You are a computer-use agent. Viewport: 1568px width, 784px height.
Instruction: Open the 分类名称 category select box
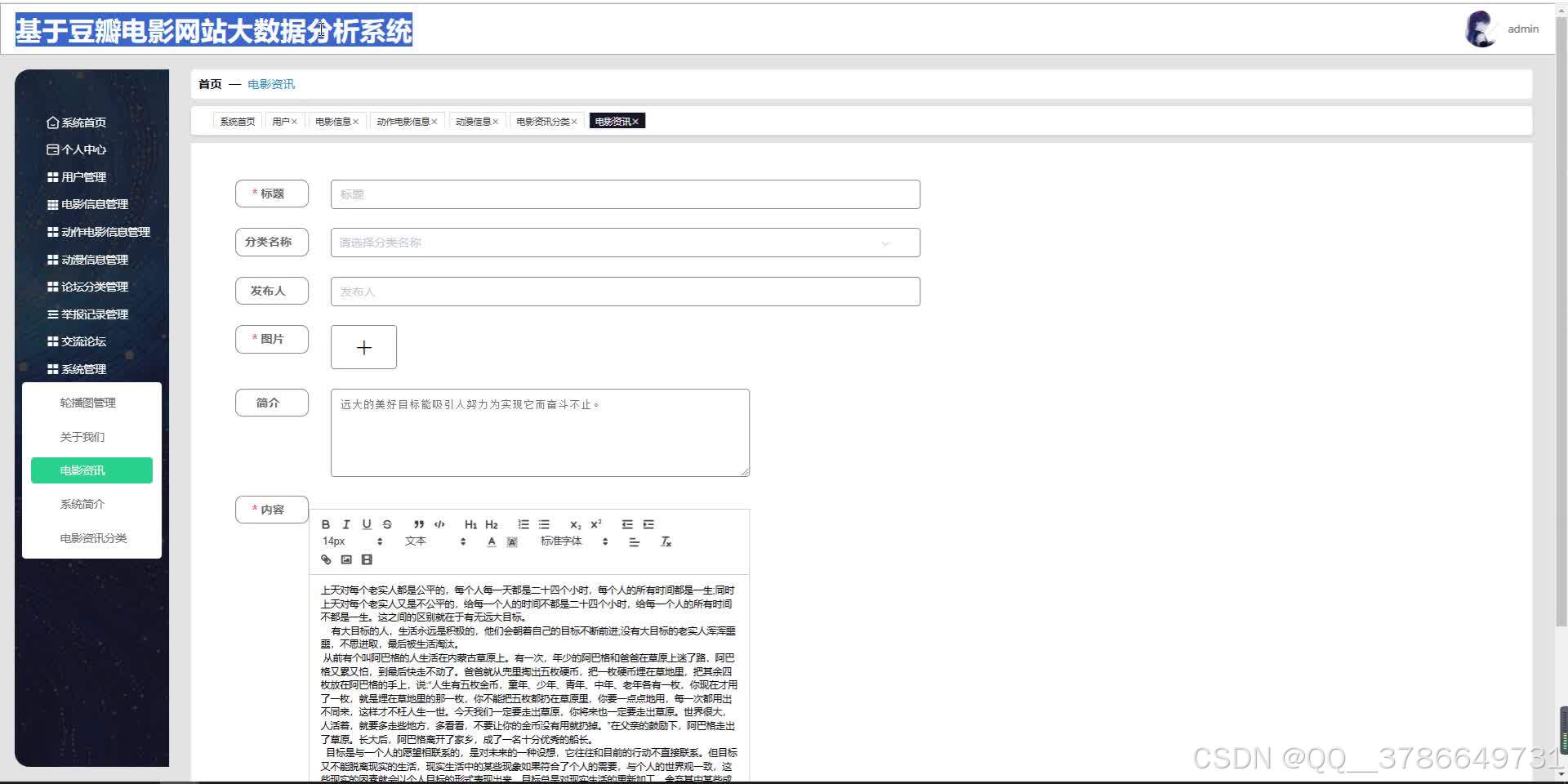point(625,243)
